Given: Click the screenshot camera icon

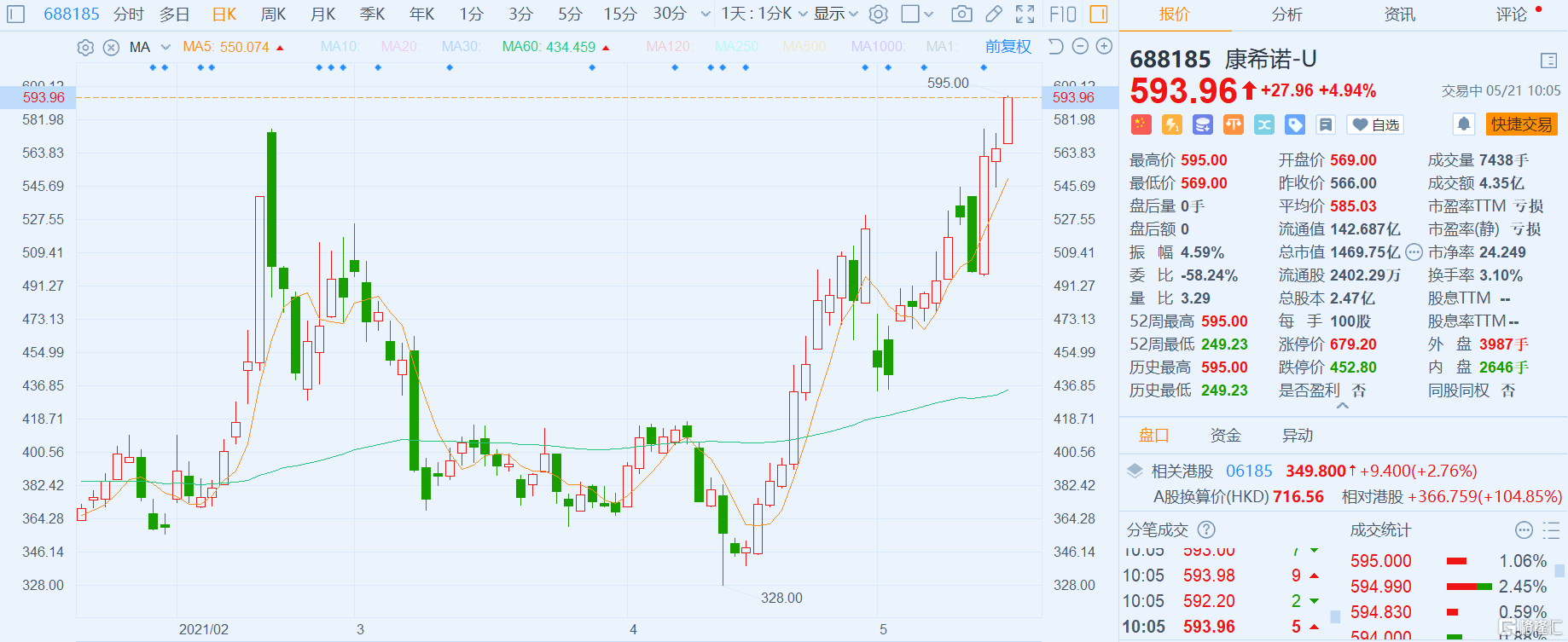Looking at the screenshot, I should tap(961, 14).
